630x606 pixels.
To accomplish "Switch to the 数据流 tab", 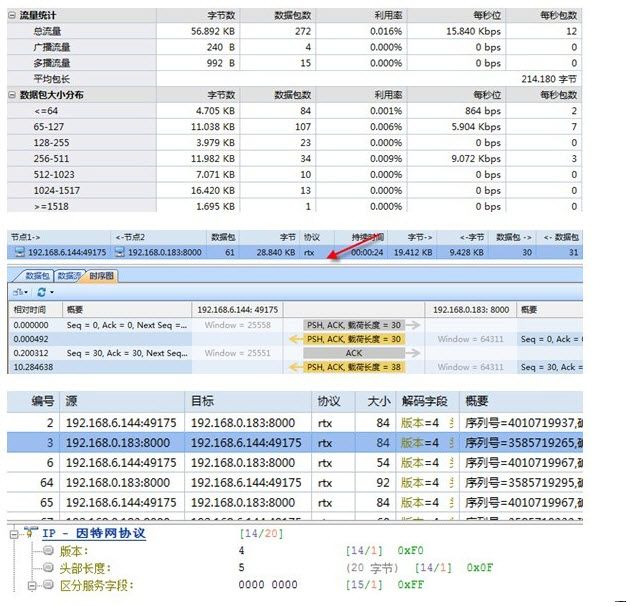I will (68, 276).
